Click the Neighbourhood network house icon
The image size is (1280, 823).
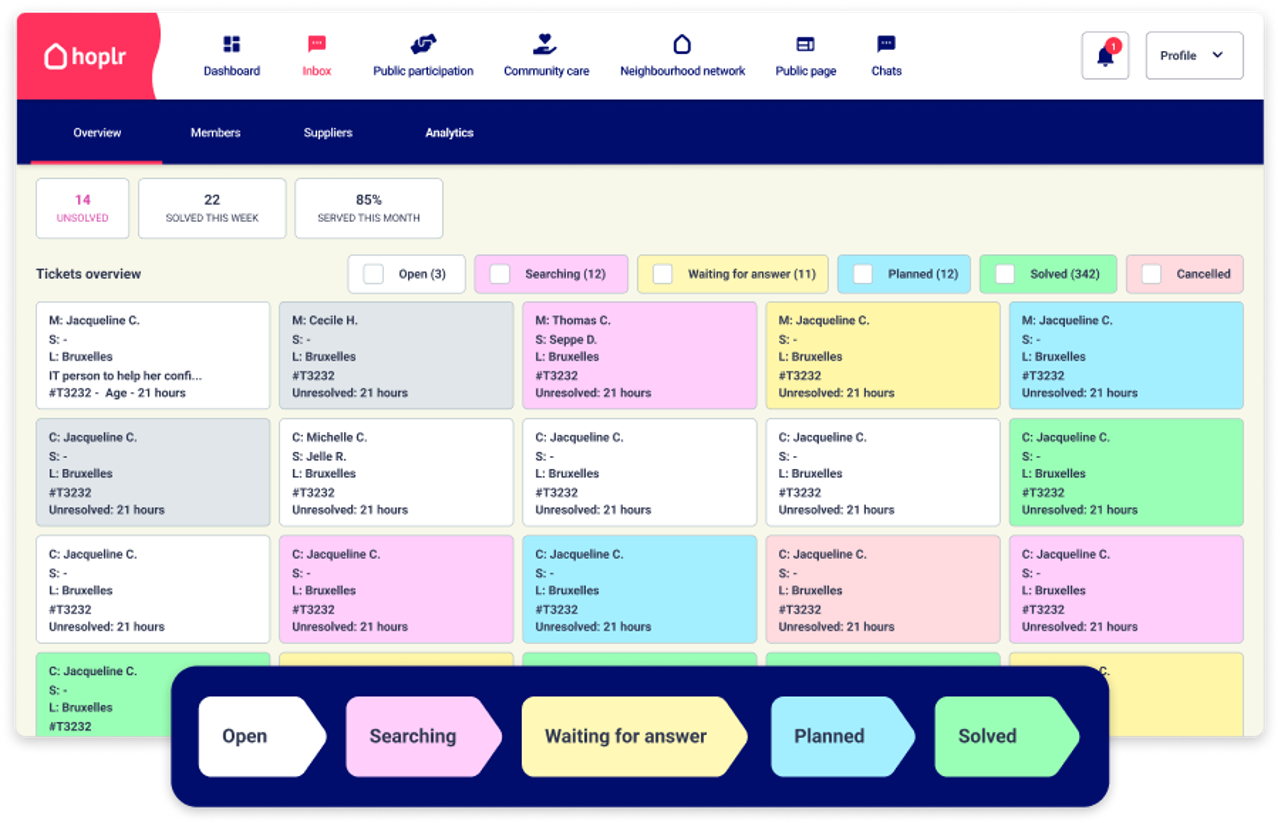(682, 44)
